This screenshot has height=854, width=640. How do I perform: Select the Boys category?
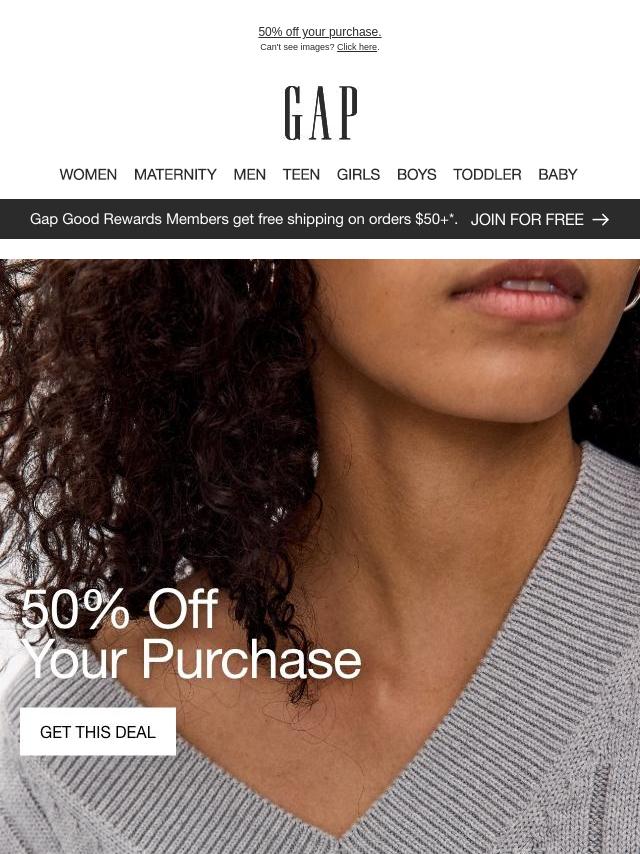point(417,174)
